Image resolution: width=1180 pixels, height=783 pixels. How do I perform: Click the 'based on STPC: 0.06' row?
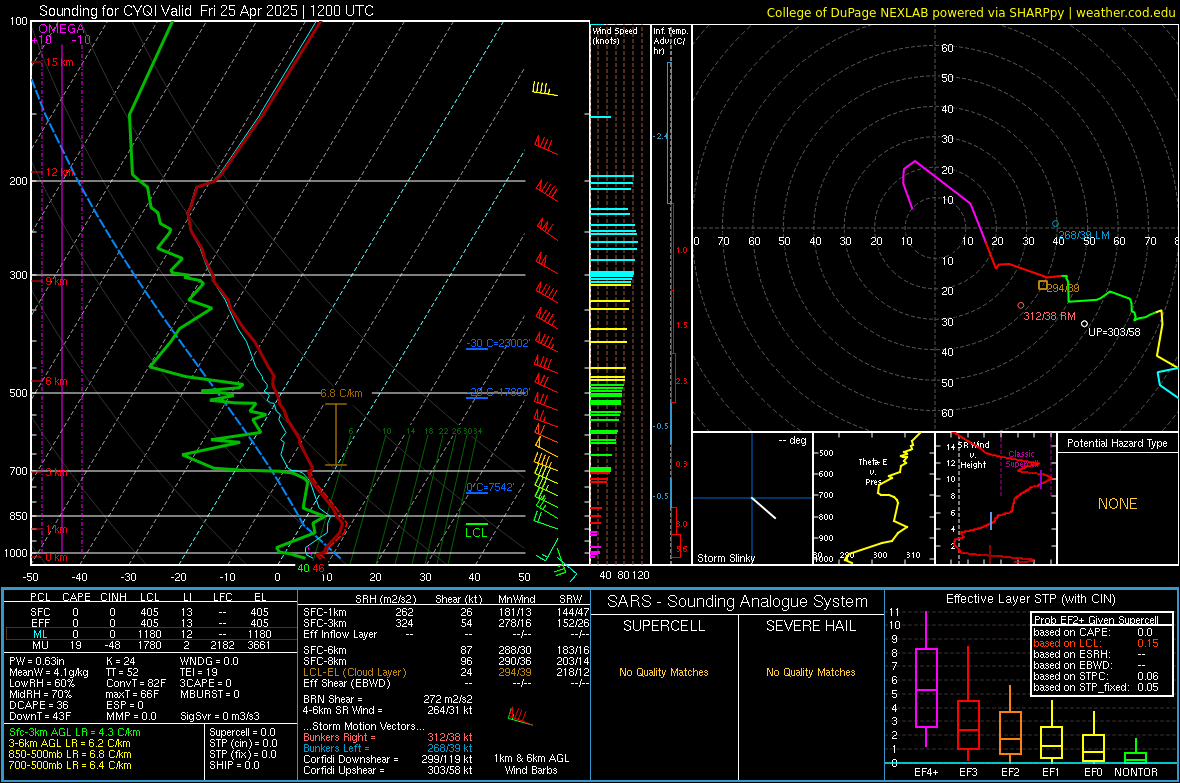(1096, 676)
